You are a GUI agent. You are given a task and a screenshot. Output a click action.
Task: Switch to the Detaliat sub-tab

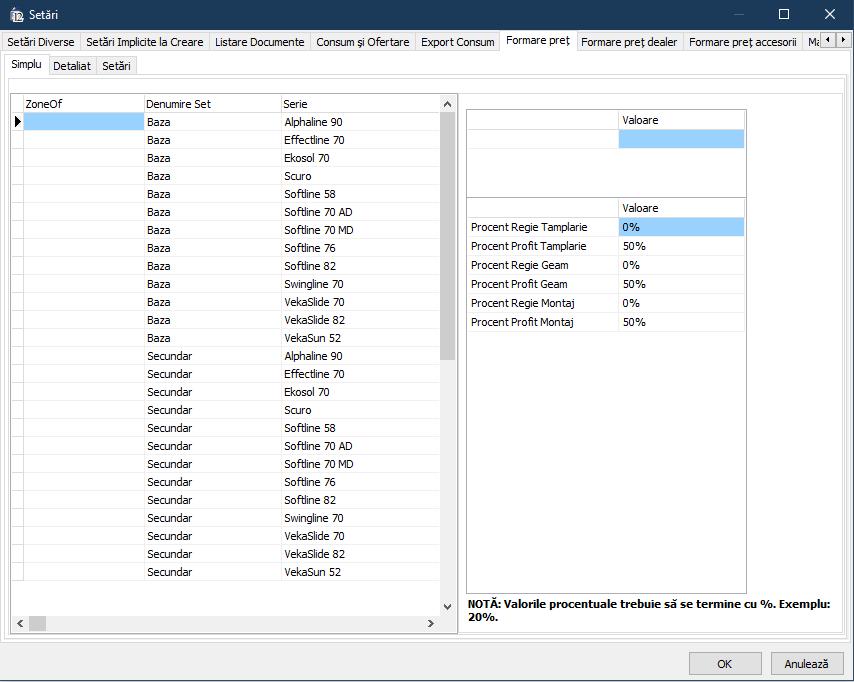(x=72, y=65)
